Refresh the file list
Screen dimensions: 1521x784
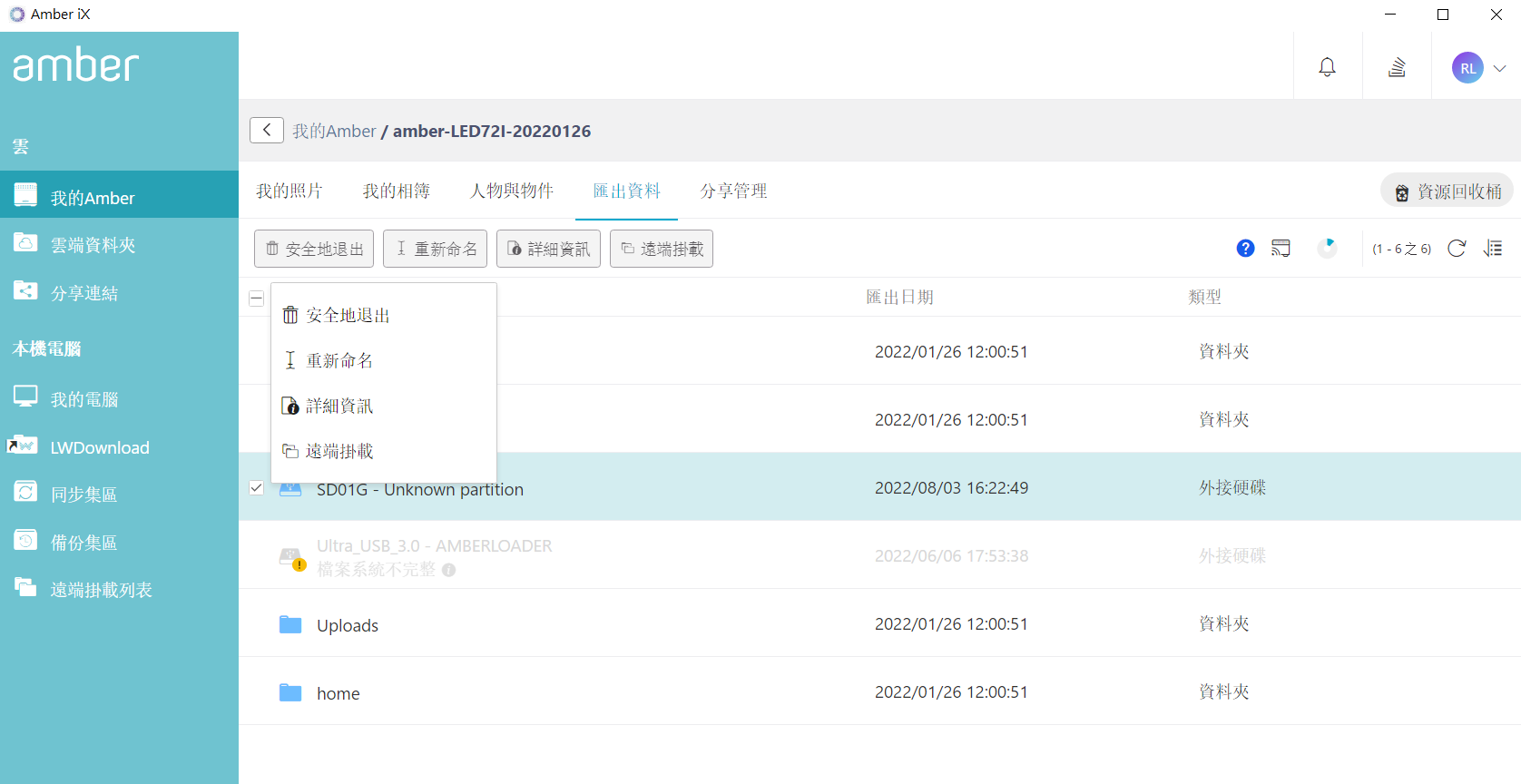click(x=1457, y=249)
